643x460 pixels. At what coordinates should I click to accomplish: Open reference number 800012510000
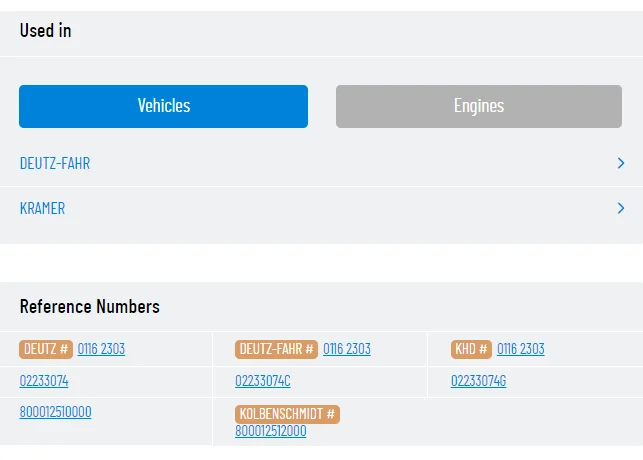click(55, 412)
